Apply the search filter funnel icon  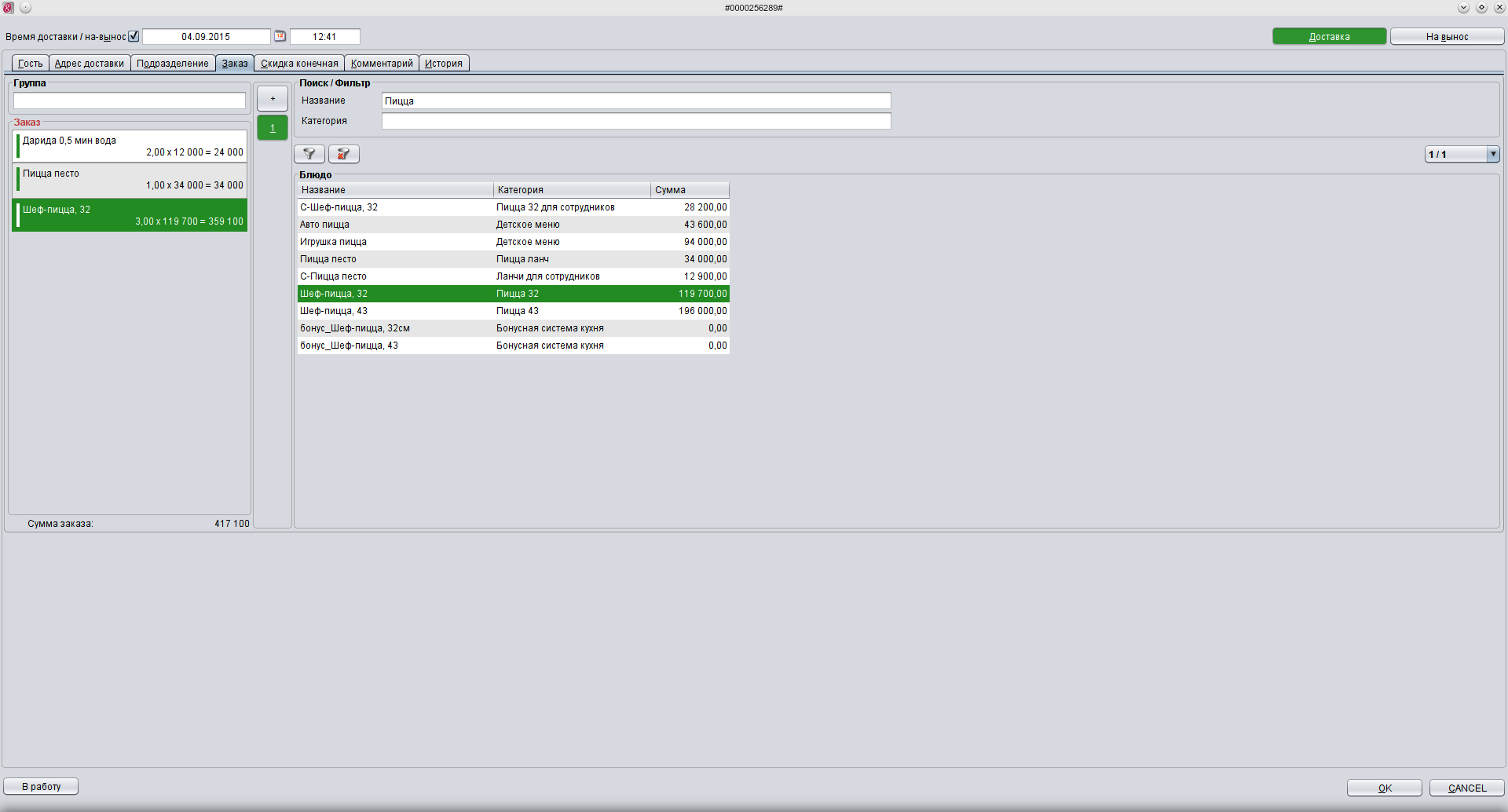coord(309,154)
